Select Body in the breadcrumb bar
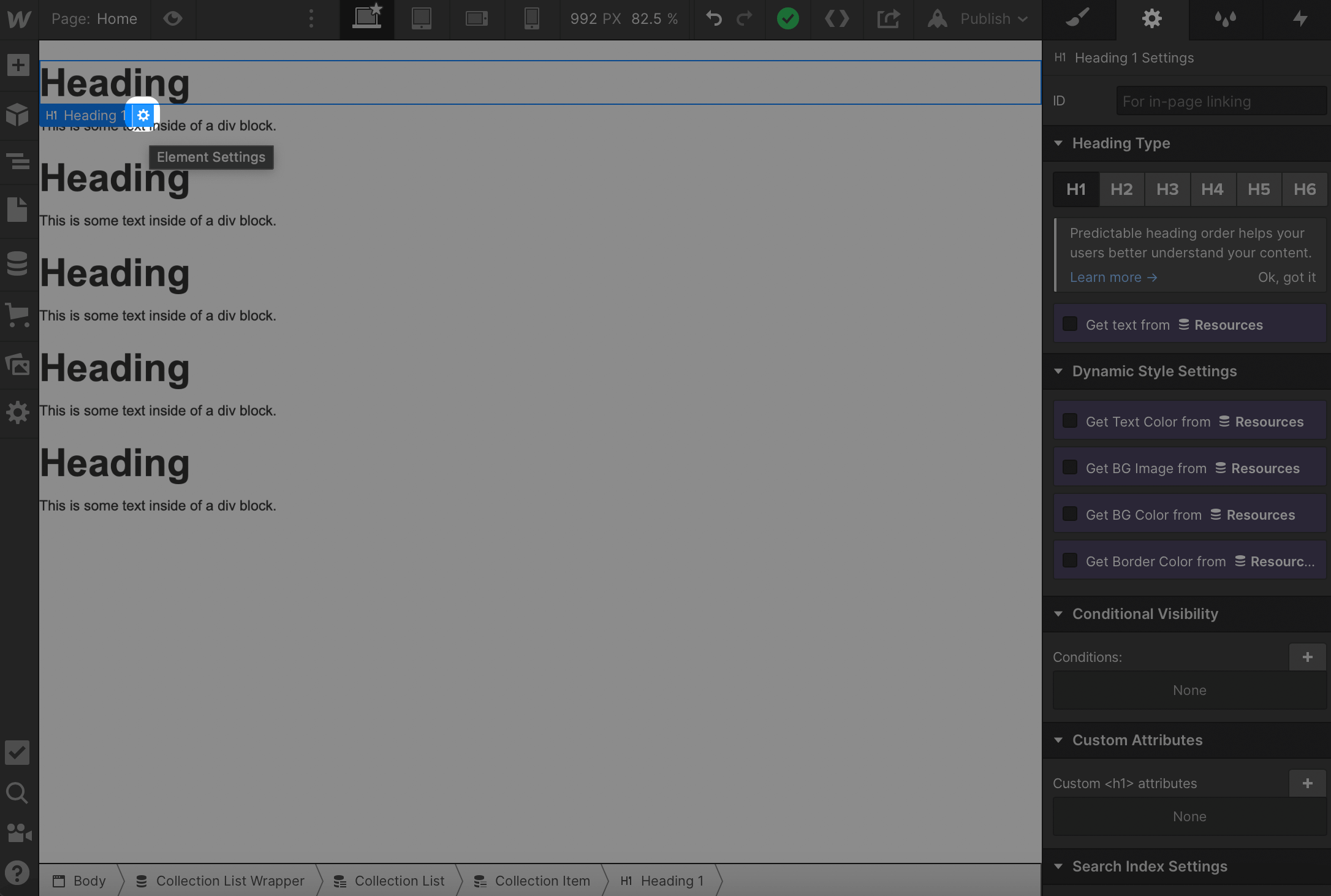The width and height of the screenshot is (1331, 896). [79, 881]
